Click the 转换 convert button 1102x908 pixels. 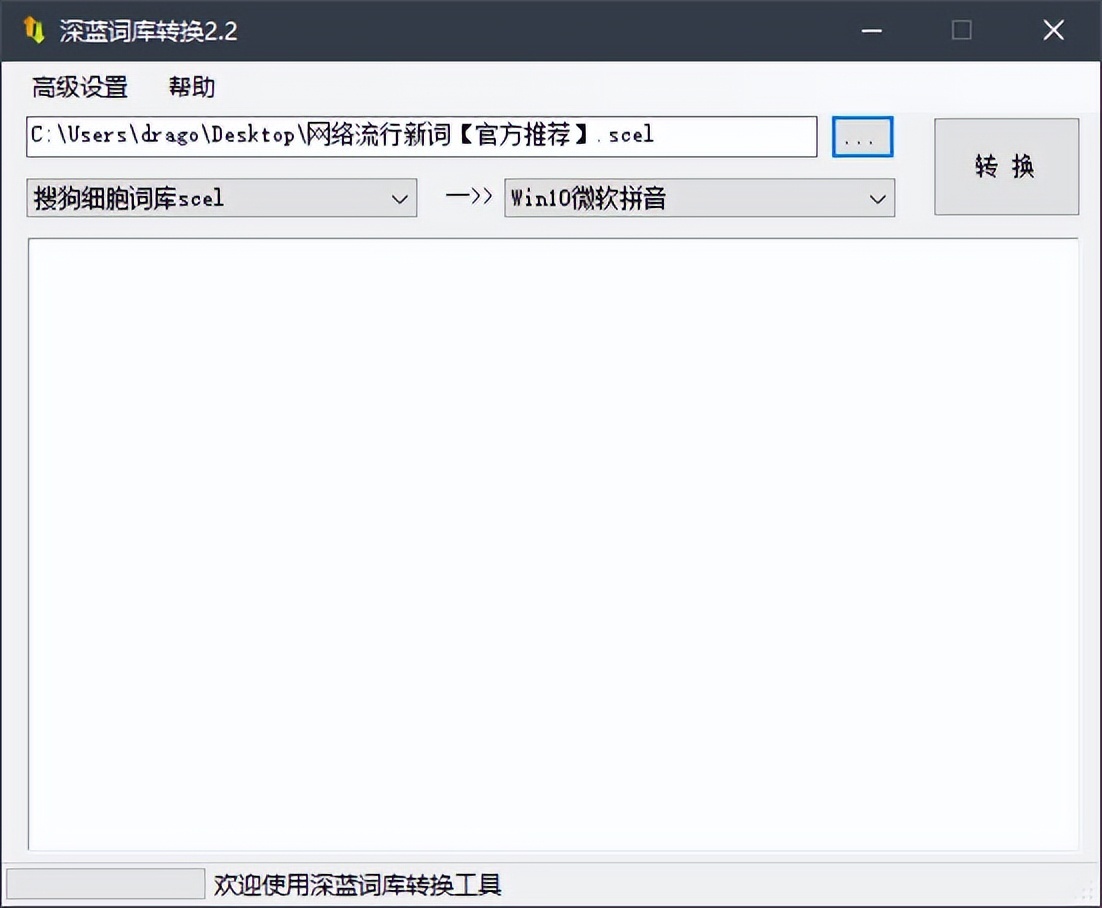click(x=1006, y=167)
